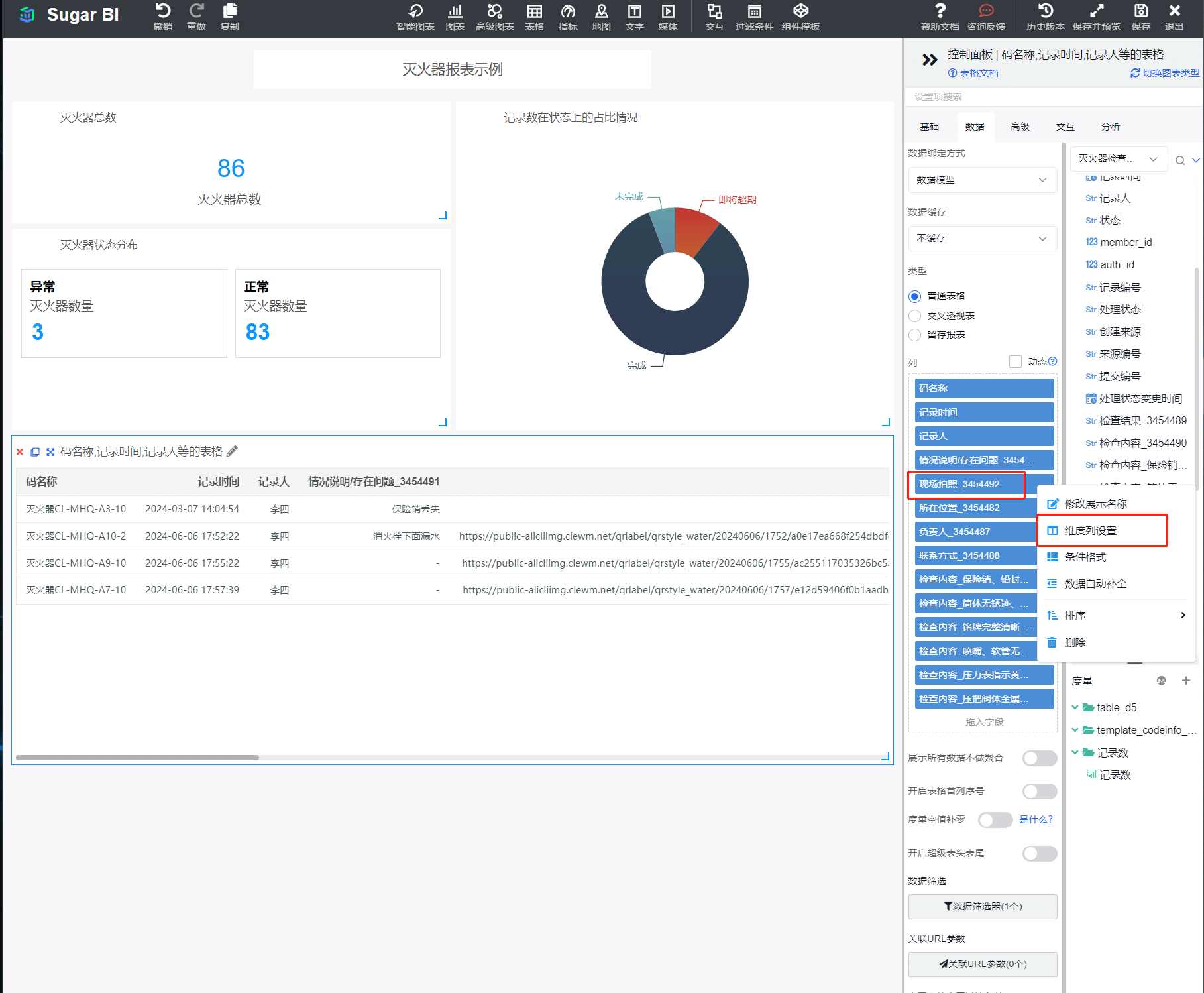This screenshot has height=993, width=1204.
Task: Open the 媒体 media tool icon
Action: pos(668,17)
